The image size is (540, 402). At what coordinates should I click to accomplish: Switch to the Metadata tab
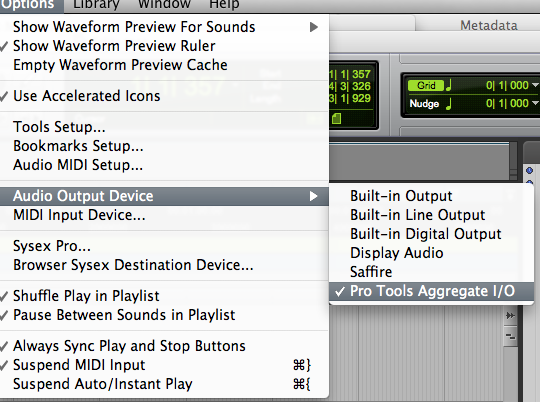489,25
